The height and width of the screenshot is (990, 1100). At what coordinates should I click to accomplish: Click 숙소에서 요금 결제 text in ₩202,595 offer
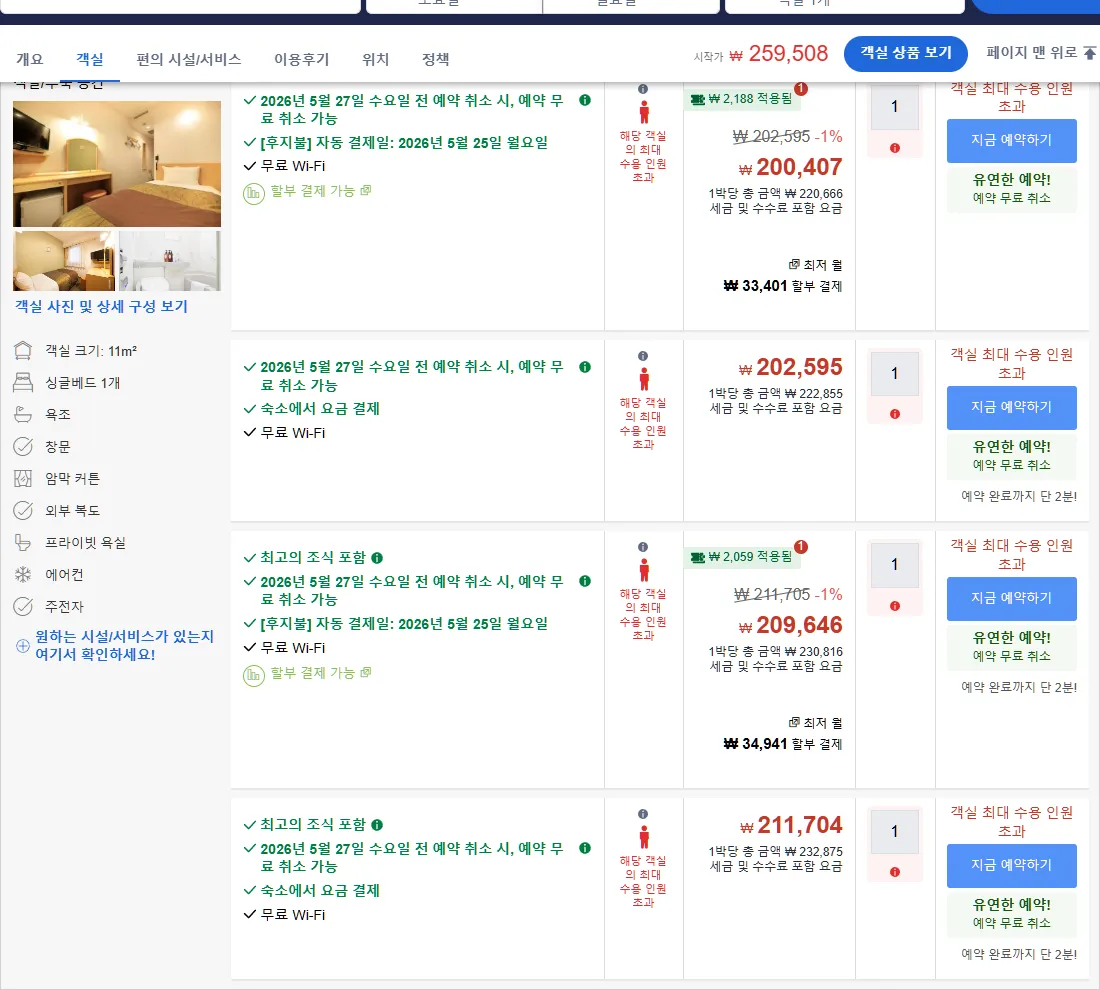pos(320,409)
